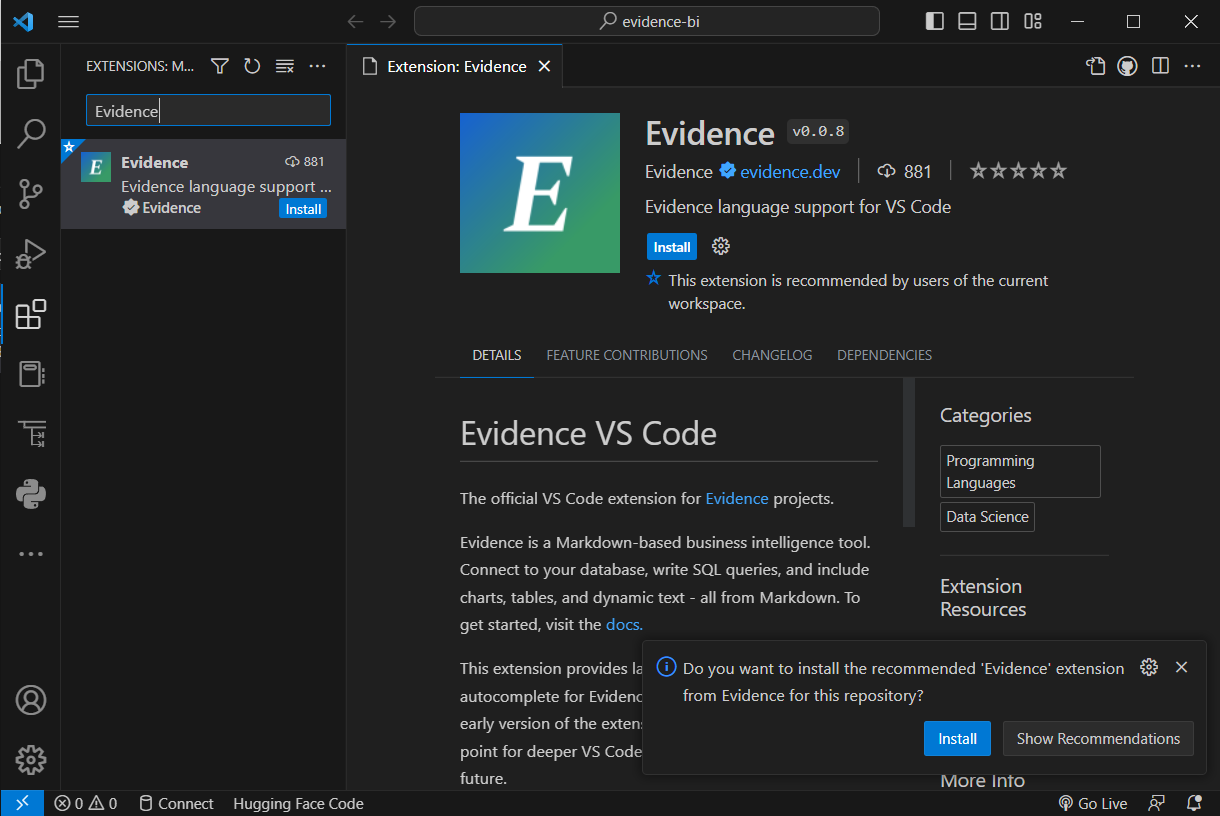This screenshot has height=816, width=1220.
Task: Select the Extension: Evidence editor tab
Action: point(455,66)
